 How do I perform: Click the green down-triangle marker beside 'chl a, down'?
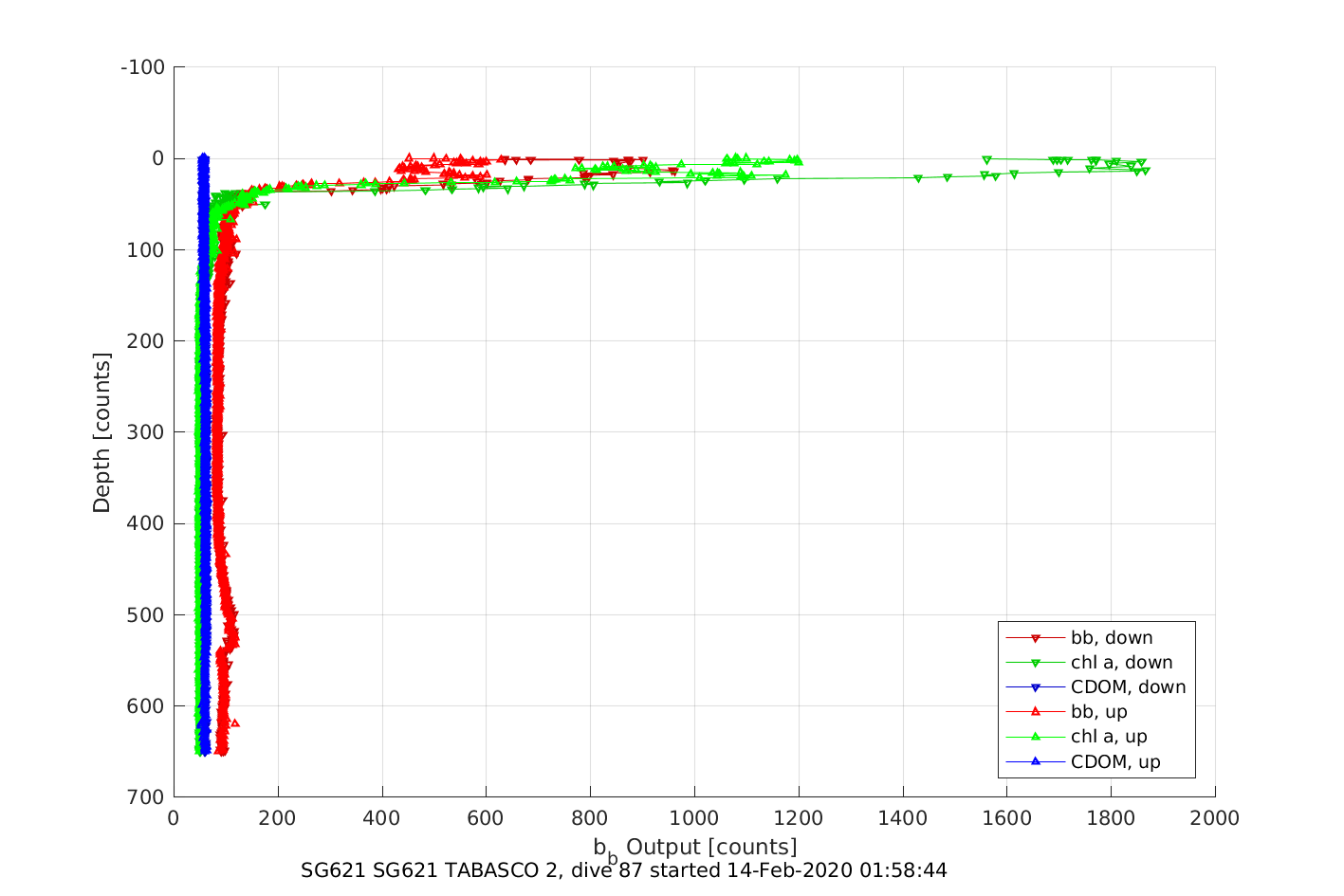[x=1036, y=663]
